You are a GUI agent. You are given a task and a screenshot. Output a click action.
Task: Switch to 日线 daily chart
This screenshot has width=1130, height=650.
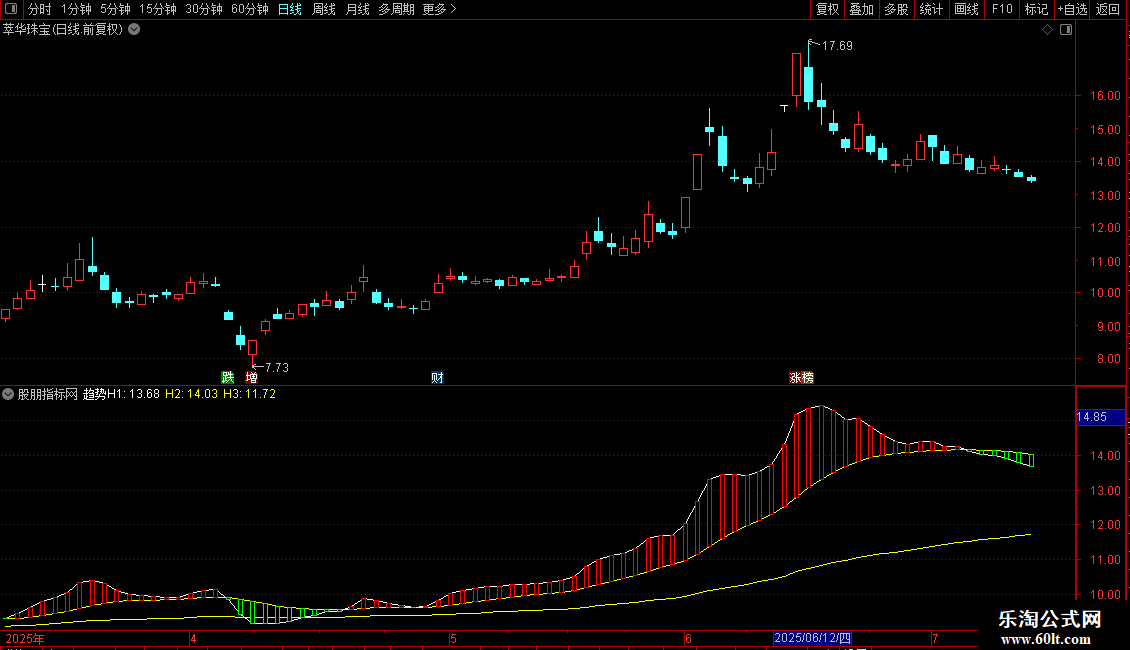[290, 9]
